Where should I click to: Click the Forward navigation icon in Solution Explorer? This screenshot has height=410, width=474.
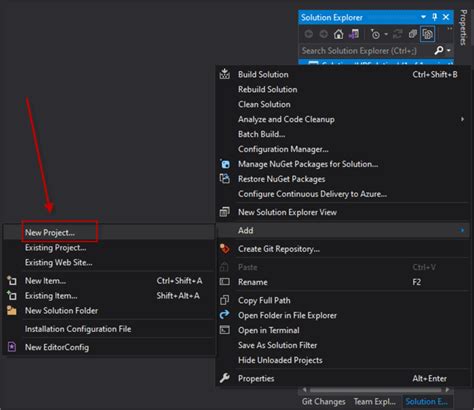(323, 34)
